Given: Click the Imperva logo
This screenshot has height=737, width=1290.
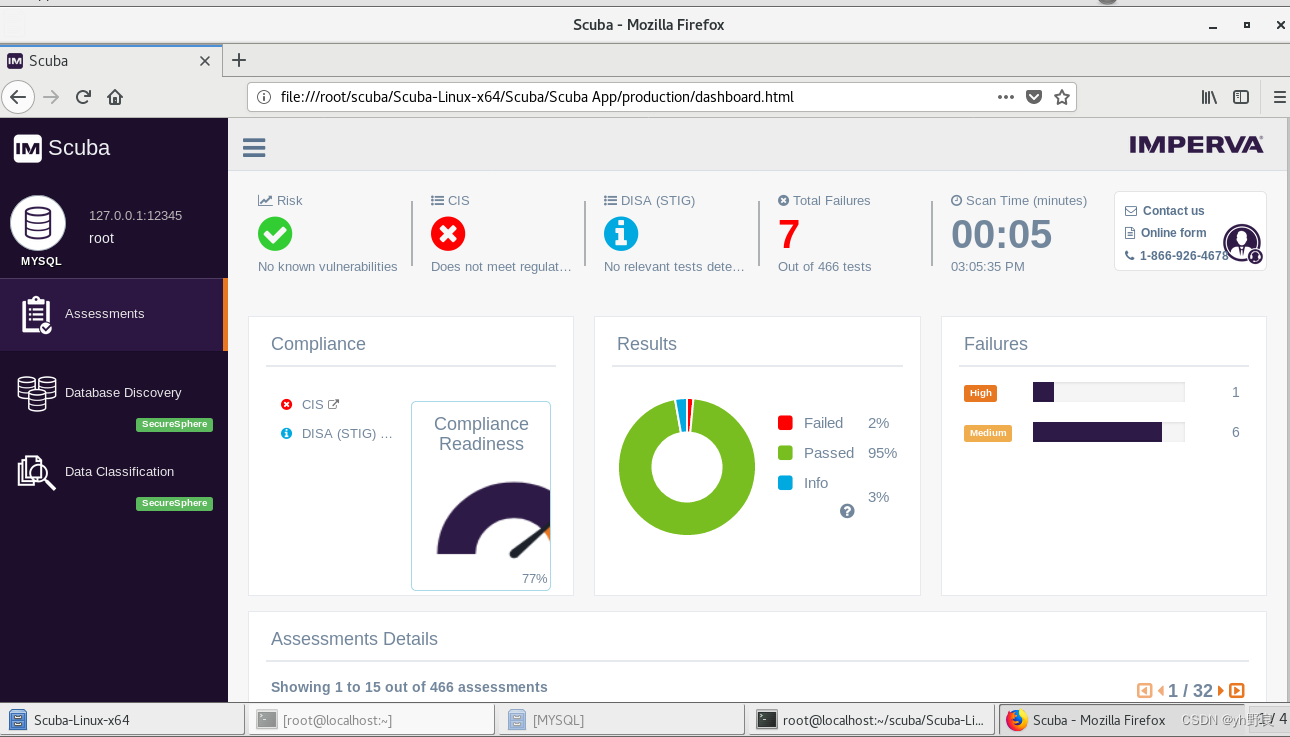Looking at the screenshot, I should 1196,145.
